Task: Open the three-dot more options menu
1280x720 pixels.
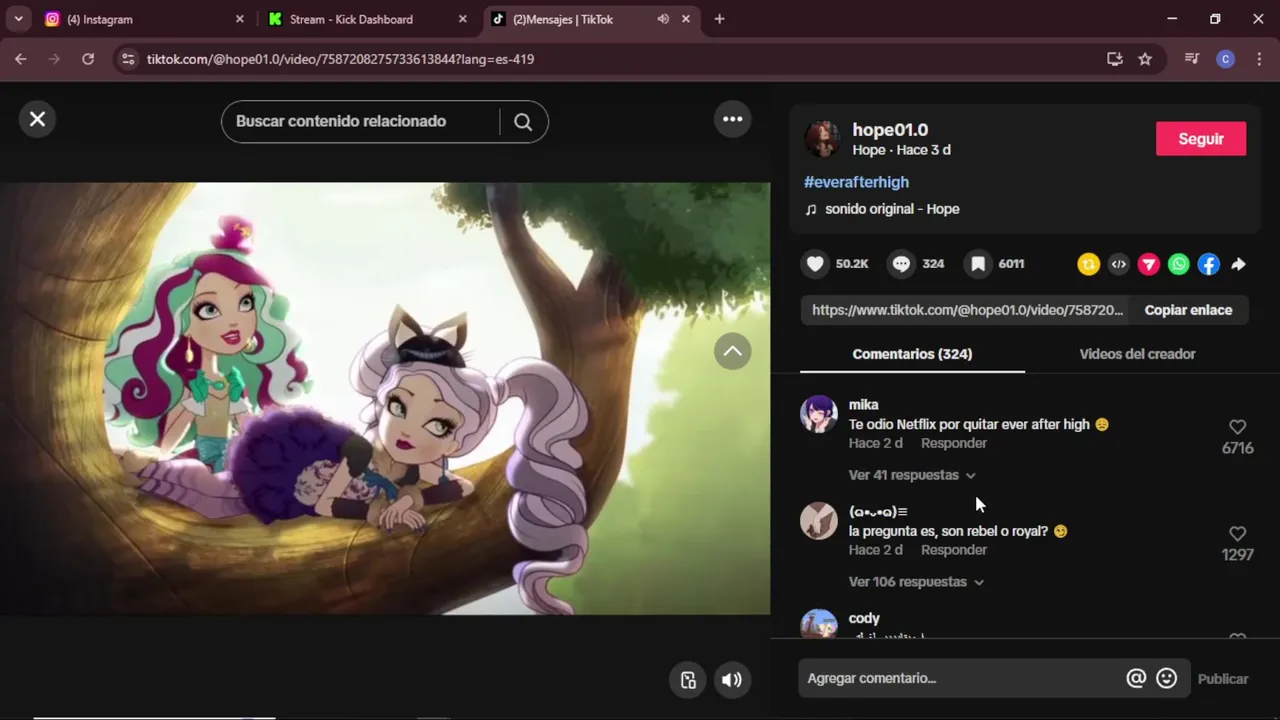Action: [x=733, y=119]
